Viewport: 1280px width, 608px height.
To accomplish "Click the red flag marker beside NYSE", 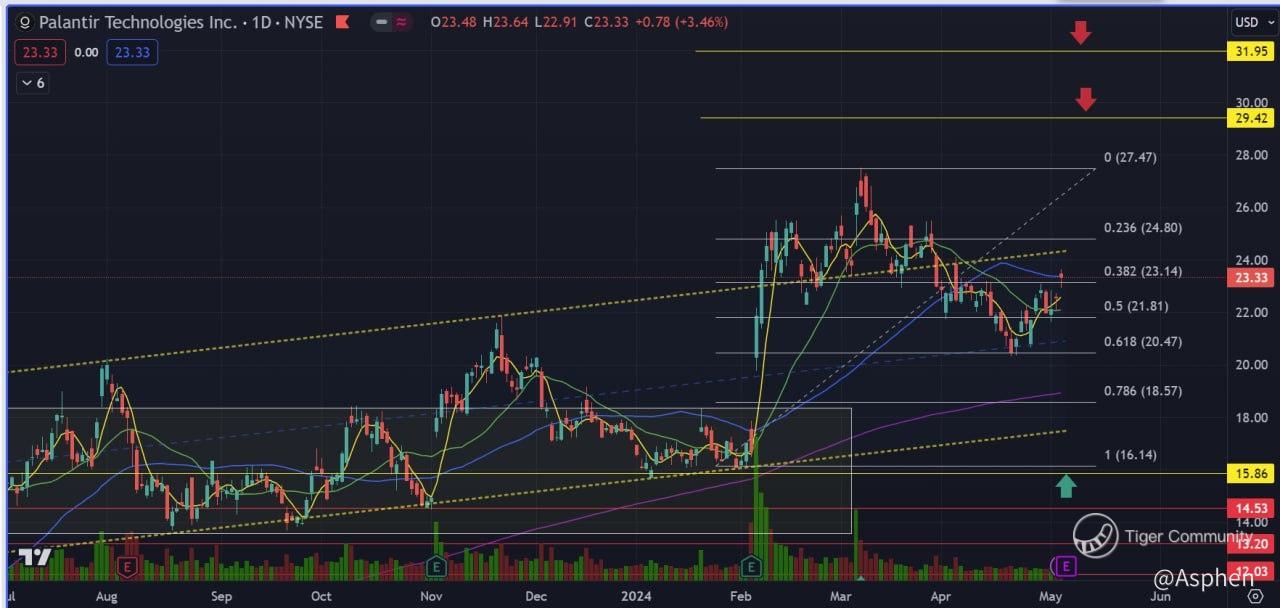I will [343, 21].
